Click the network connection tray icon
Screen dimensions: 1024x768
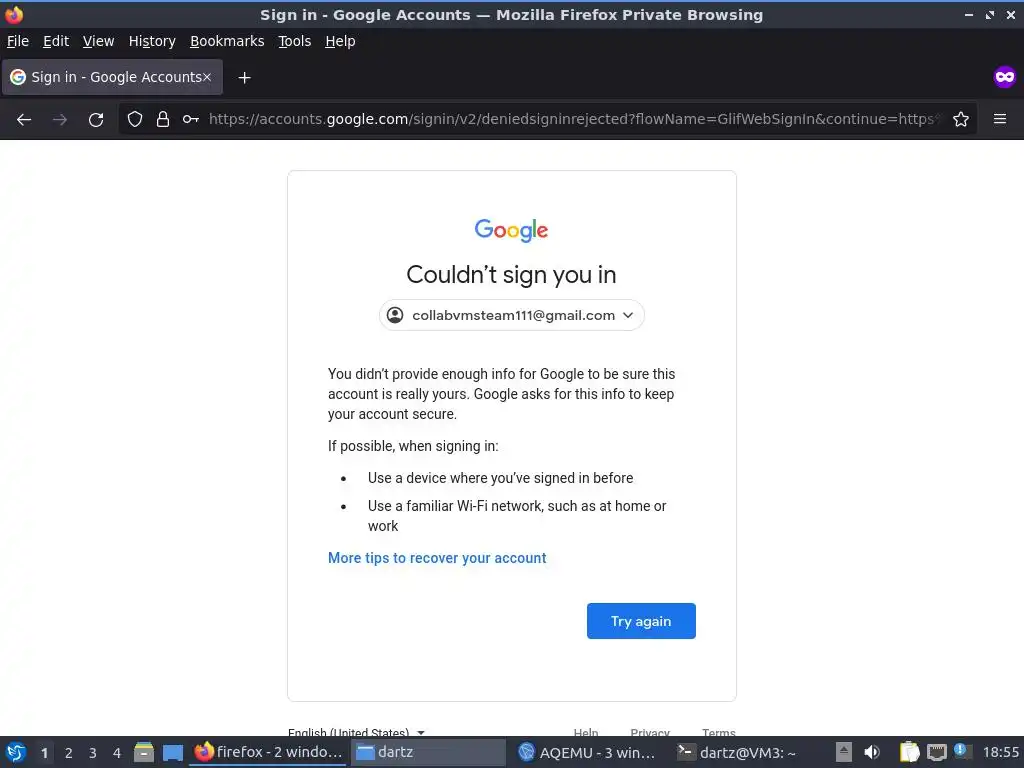tap(936, 752)
